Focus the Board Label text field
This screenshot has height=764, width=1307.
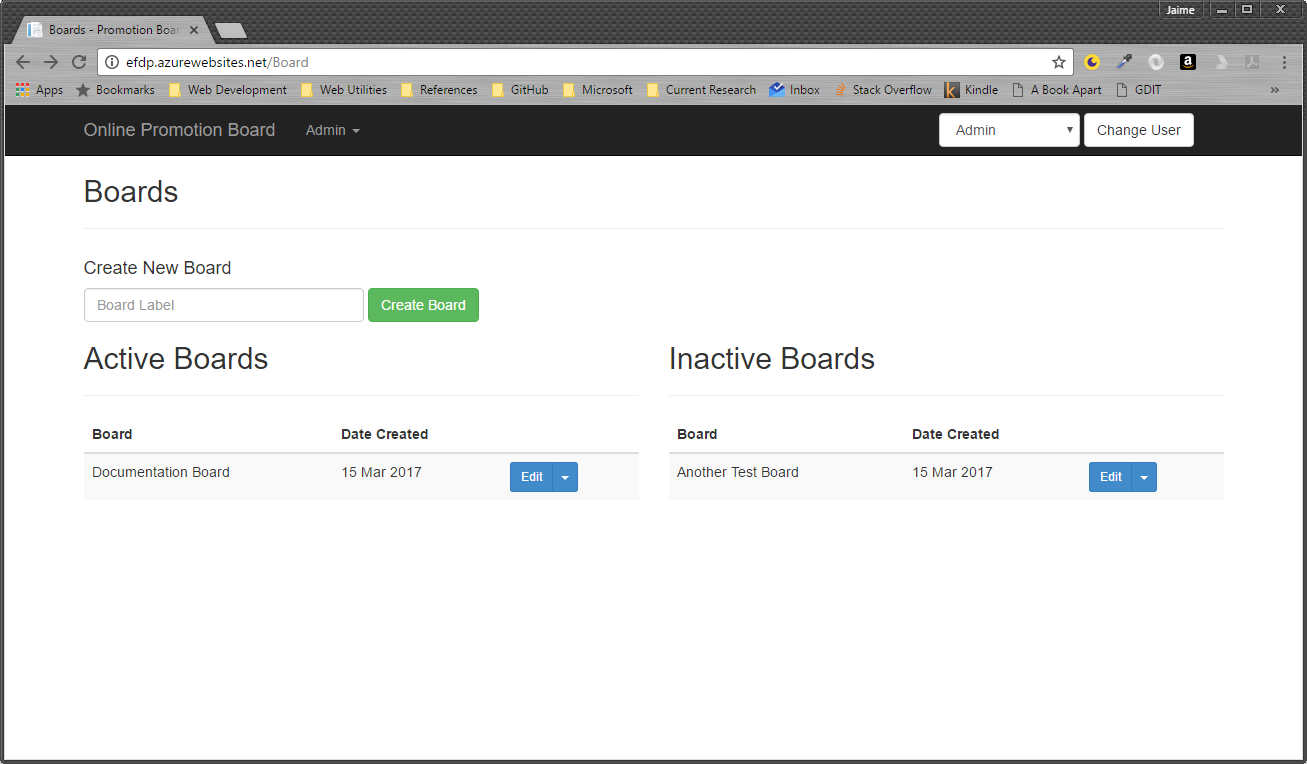[223, 305]
